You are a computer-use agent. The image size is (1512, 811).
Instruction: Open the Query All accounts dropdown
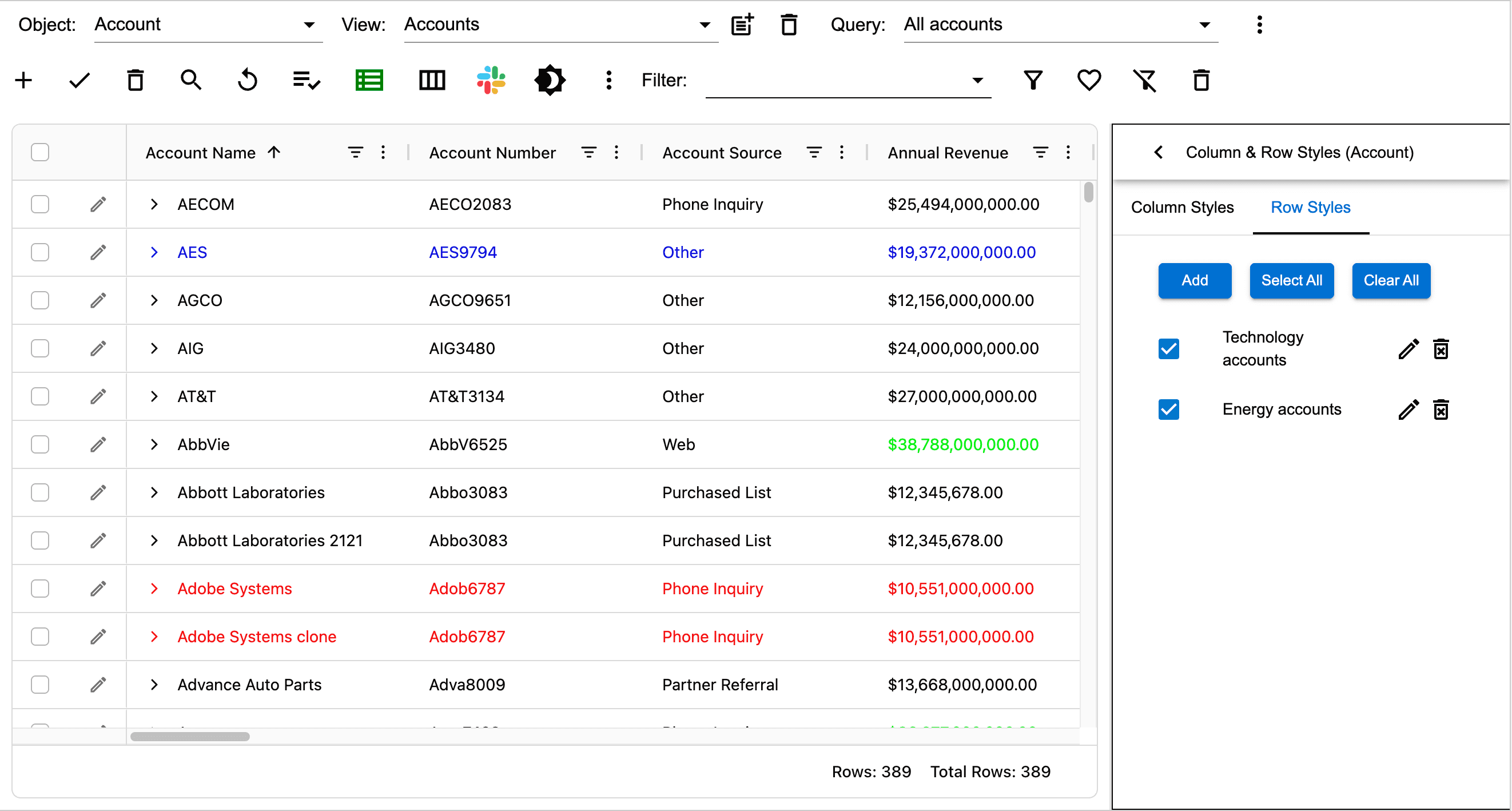(1060, 25)
